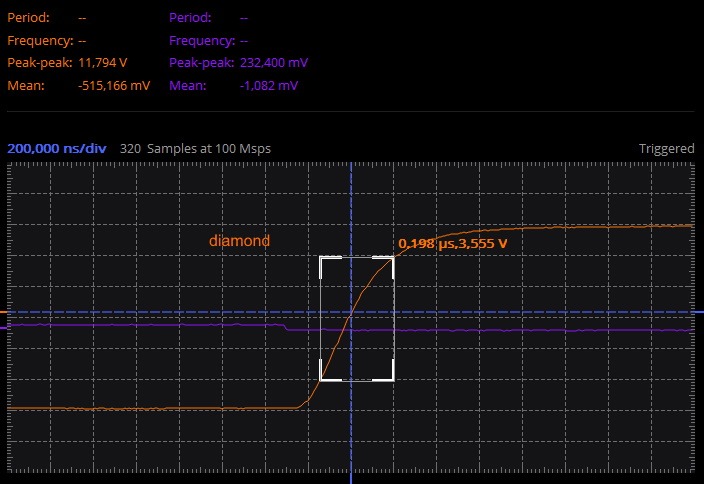704x484 pixels.
Task: Click the white zoom selection box
Action: coord(356,319)
